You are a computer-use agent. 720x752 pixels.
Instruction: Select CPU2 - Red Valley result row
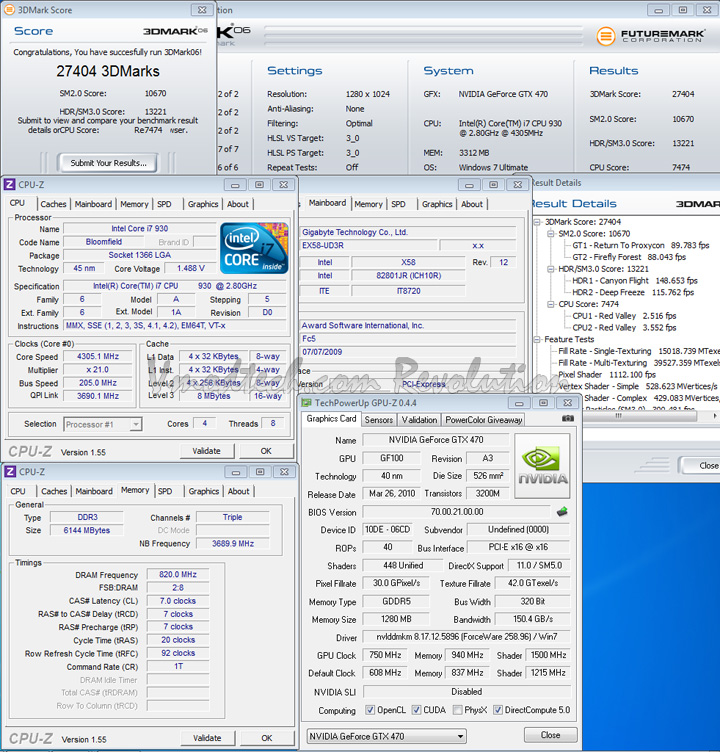click(x=624, y=328)
